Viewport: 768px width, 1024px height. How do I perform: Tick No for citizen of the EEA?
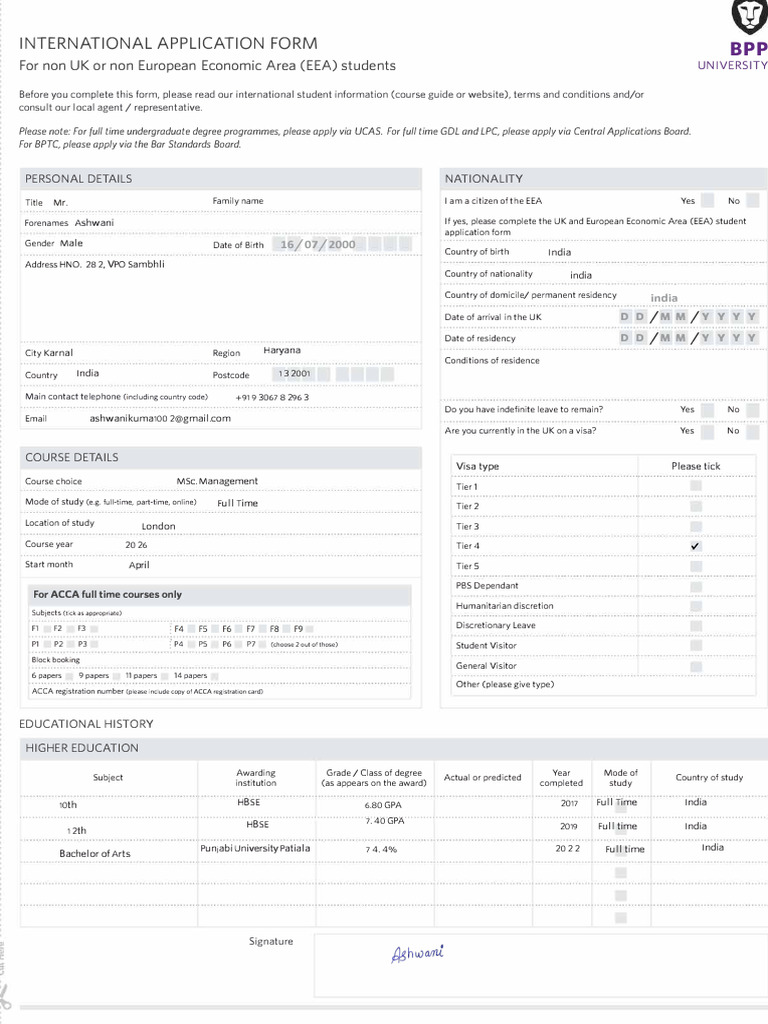coord(753,200)
